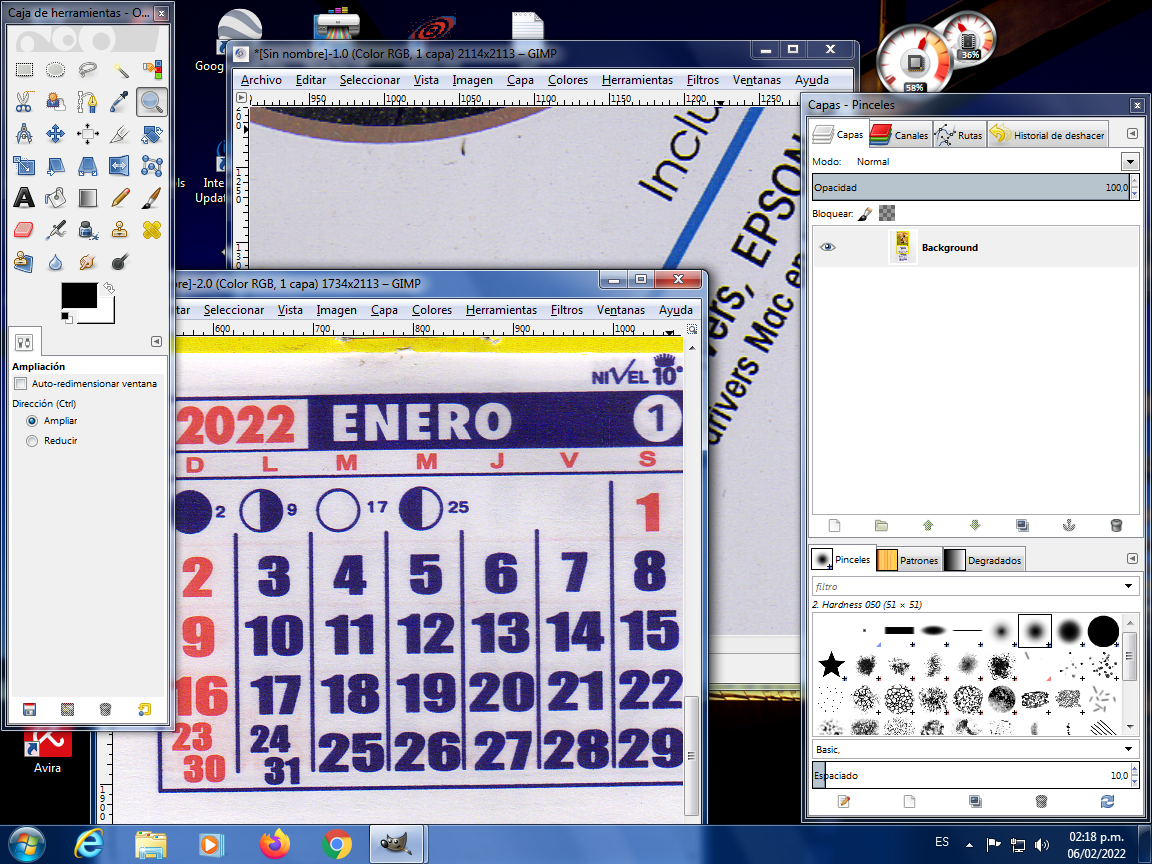Select the Align tool
The width and height of the screenshot is (1152, 864).
87,134
